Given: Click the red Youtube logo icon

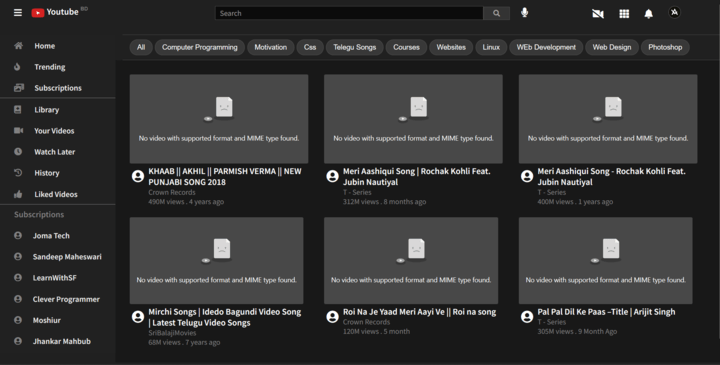Looking at the screenshot, I should point(38,12).
